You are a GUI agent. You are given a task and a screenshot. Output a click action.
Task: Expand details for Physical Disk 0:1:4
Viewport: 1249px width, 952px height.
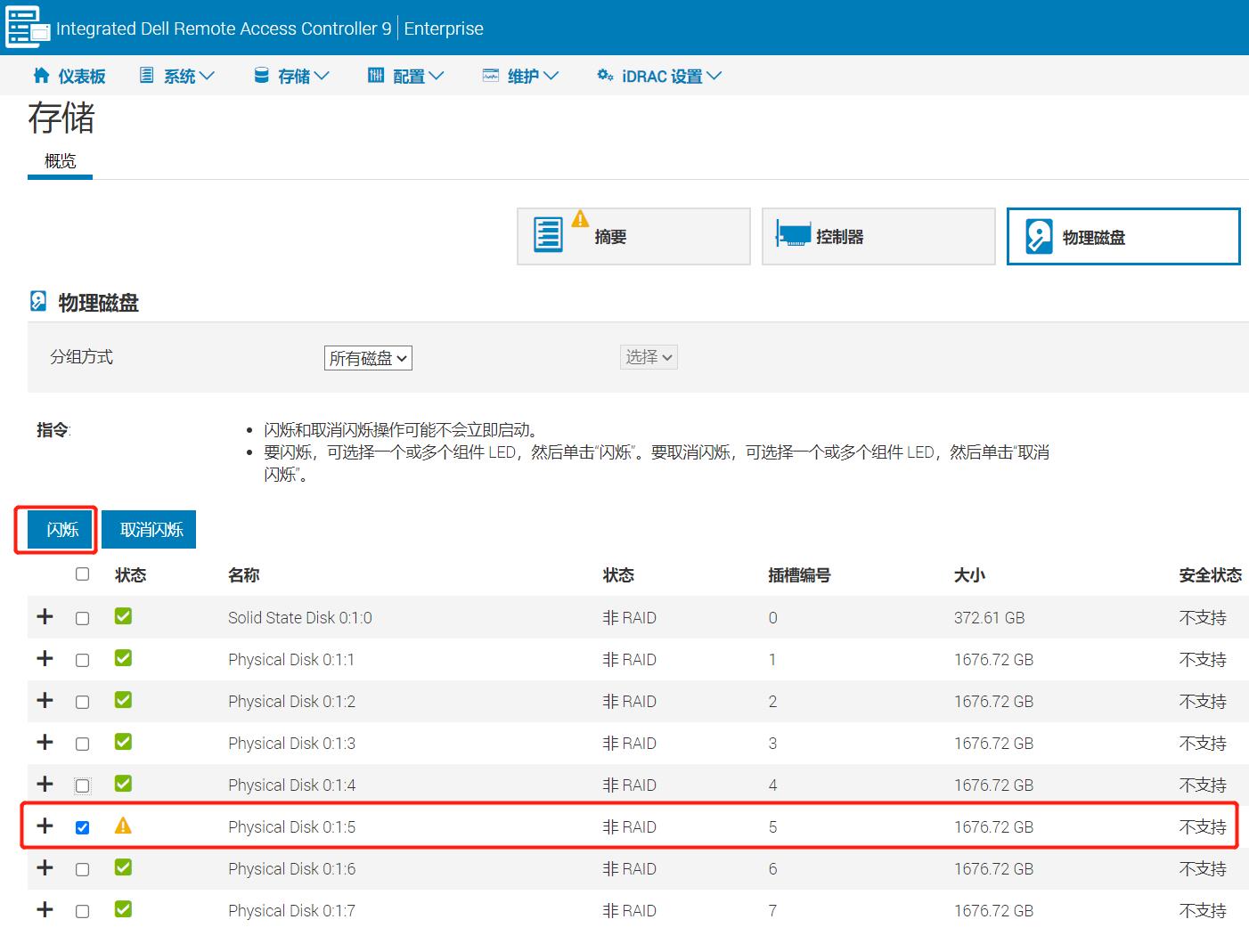(x=45, y=784)
